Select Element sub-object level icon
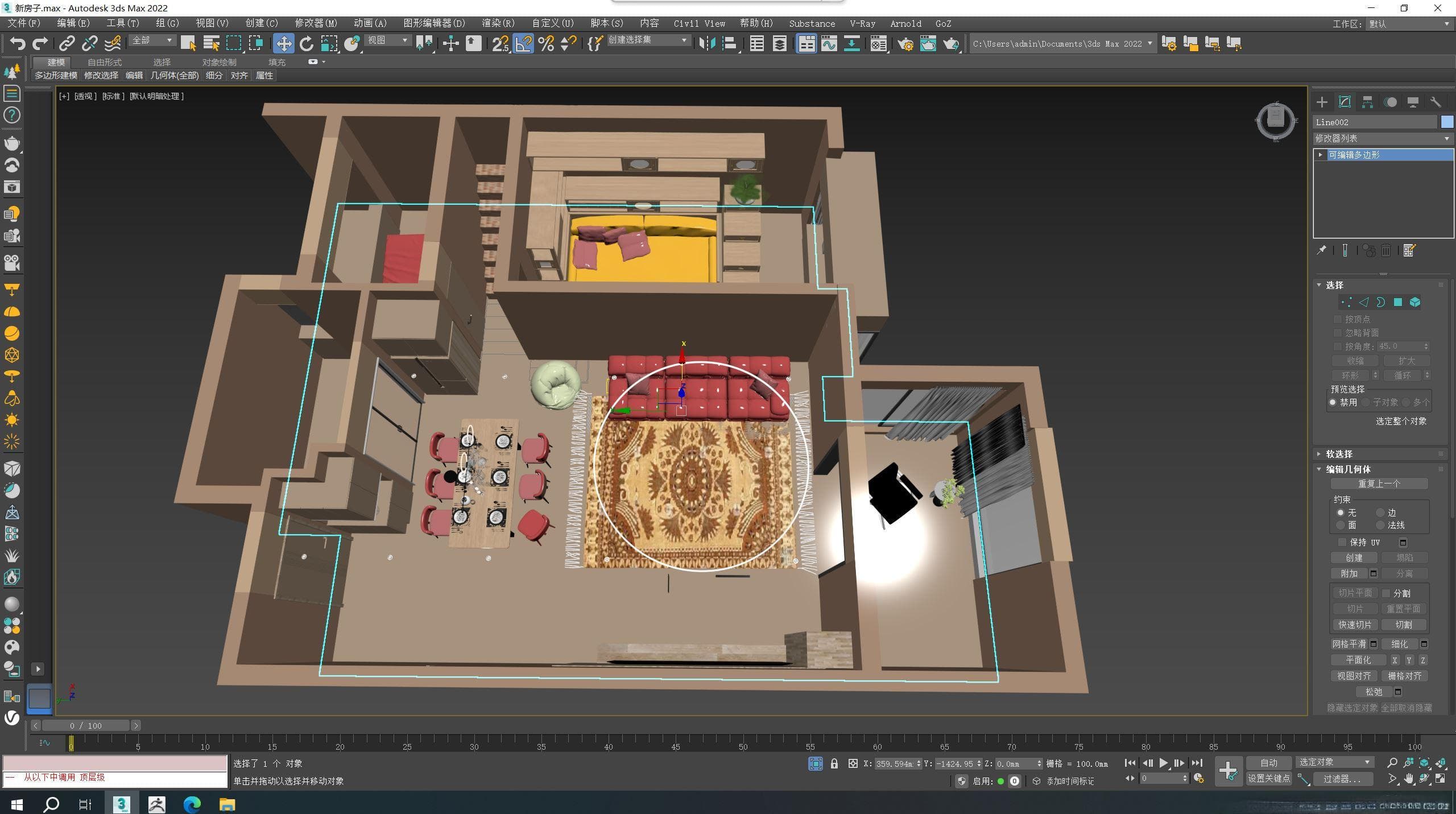The width and height of the screenshot is (1456, 814). pyautogui.click(x=1415, y=302)
